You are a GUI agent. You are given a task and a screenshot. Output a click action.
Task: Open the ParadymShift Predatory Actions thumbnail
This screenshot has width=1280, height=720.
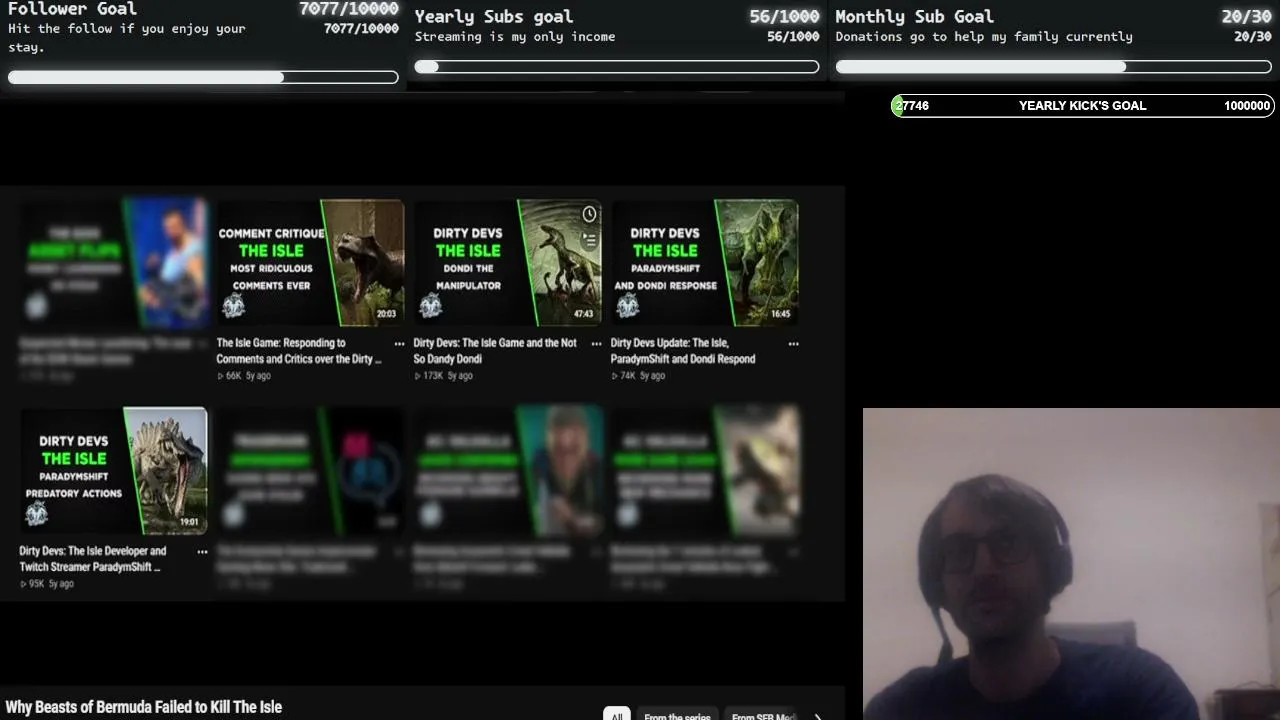(113, 471)
